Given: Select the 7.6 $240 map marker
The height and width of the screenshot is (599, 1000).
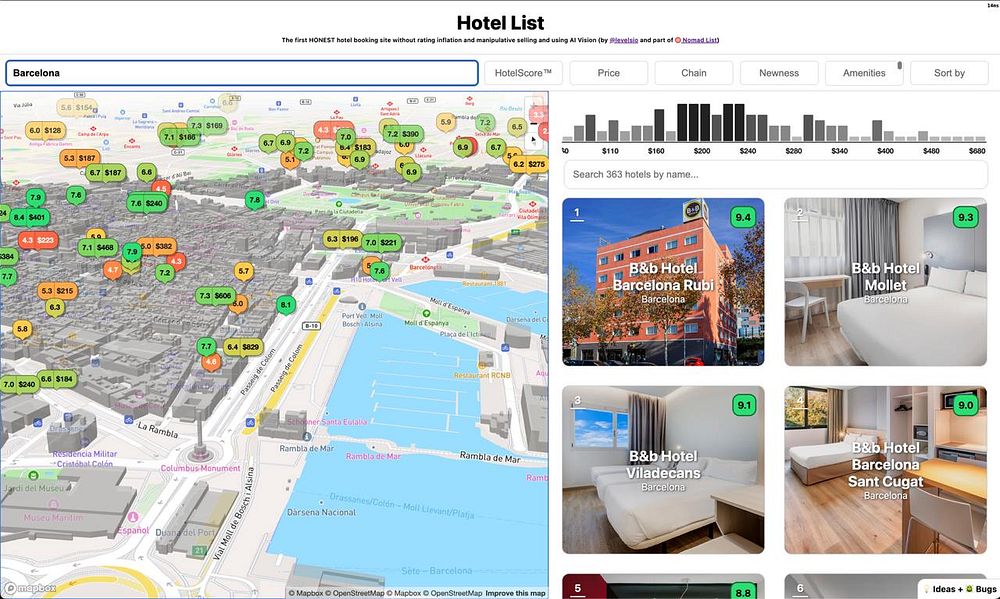Looking at the screenshot, I should pyautogui.click(x=147, y=203).
